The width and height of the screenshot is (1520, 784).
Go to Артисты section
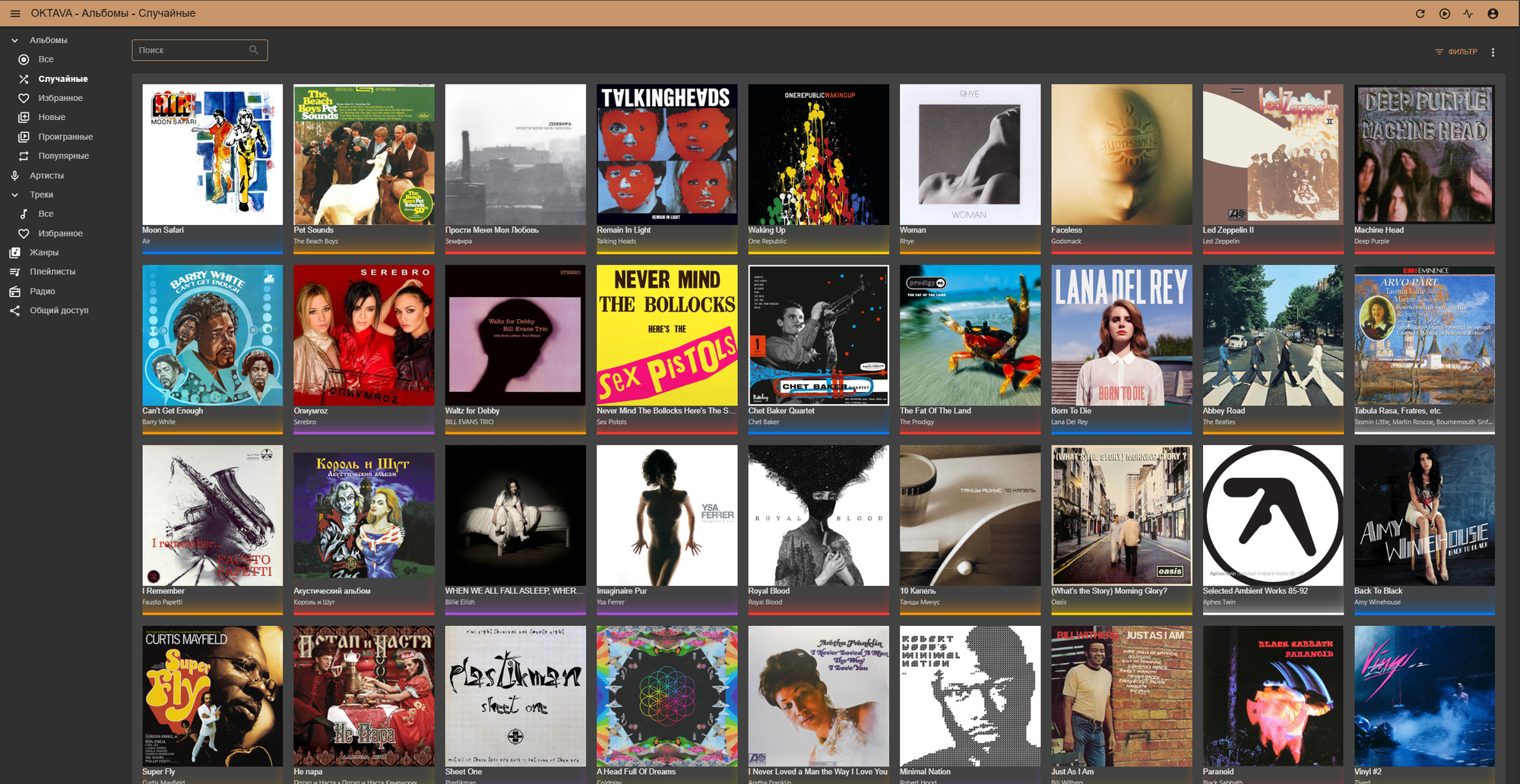(46, 175)
